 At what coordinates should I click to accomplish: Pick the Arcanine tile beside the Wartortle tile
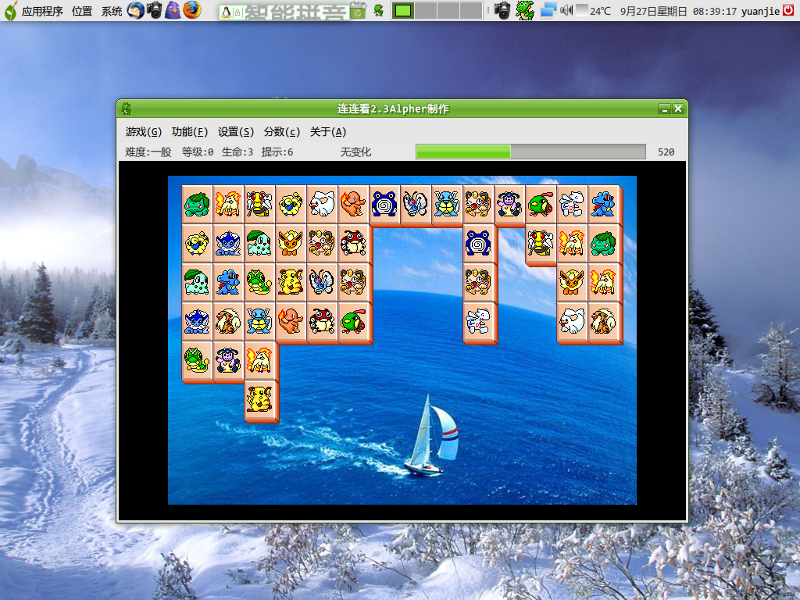228,321
